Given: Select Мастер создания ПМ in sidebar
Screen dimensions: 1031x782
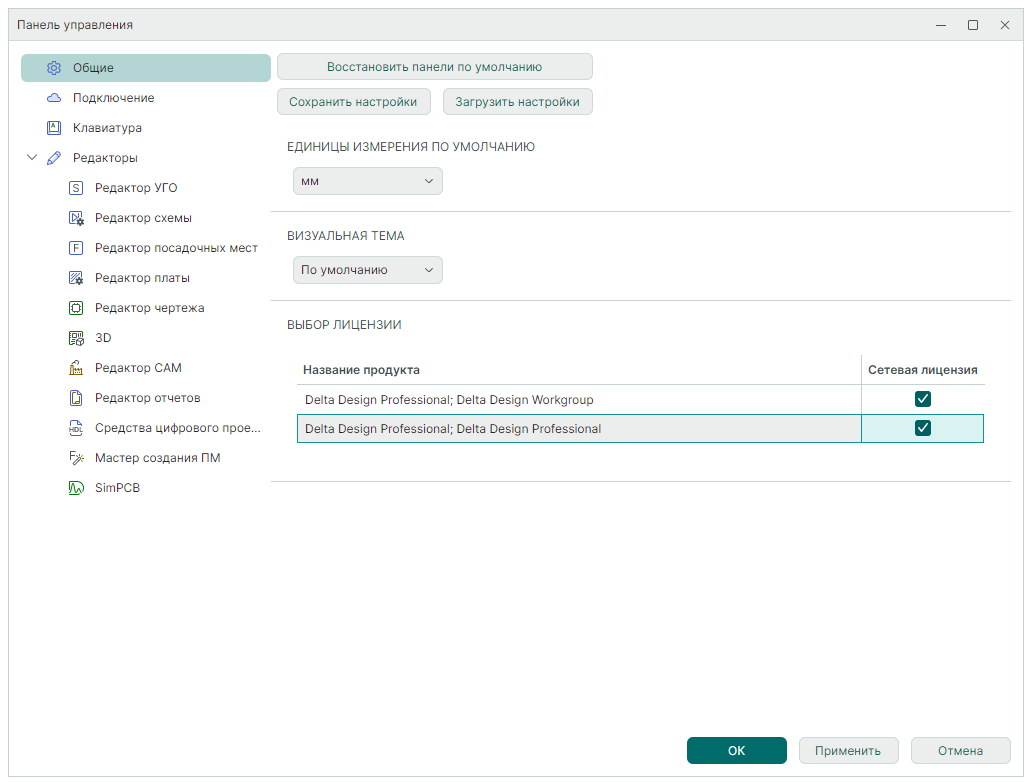Looking at the screenshot, I should coord(157,458).
